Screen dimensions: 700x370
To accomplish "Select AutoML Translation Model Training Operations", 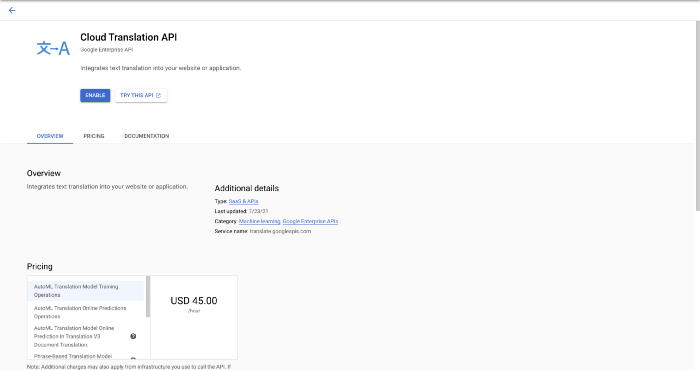I will (86, 291).
